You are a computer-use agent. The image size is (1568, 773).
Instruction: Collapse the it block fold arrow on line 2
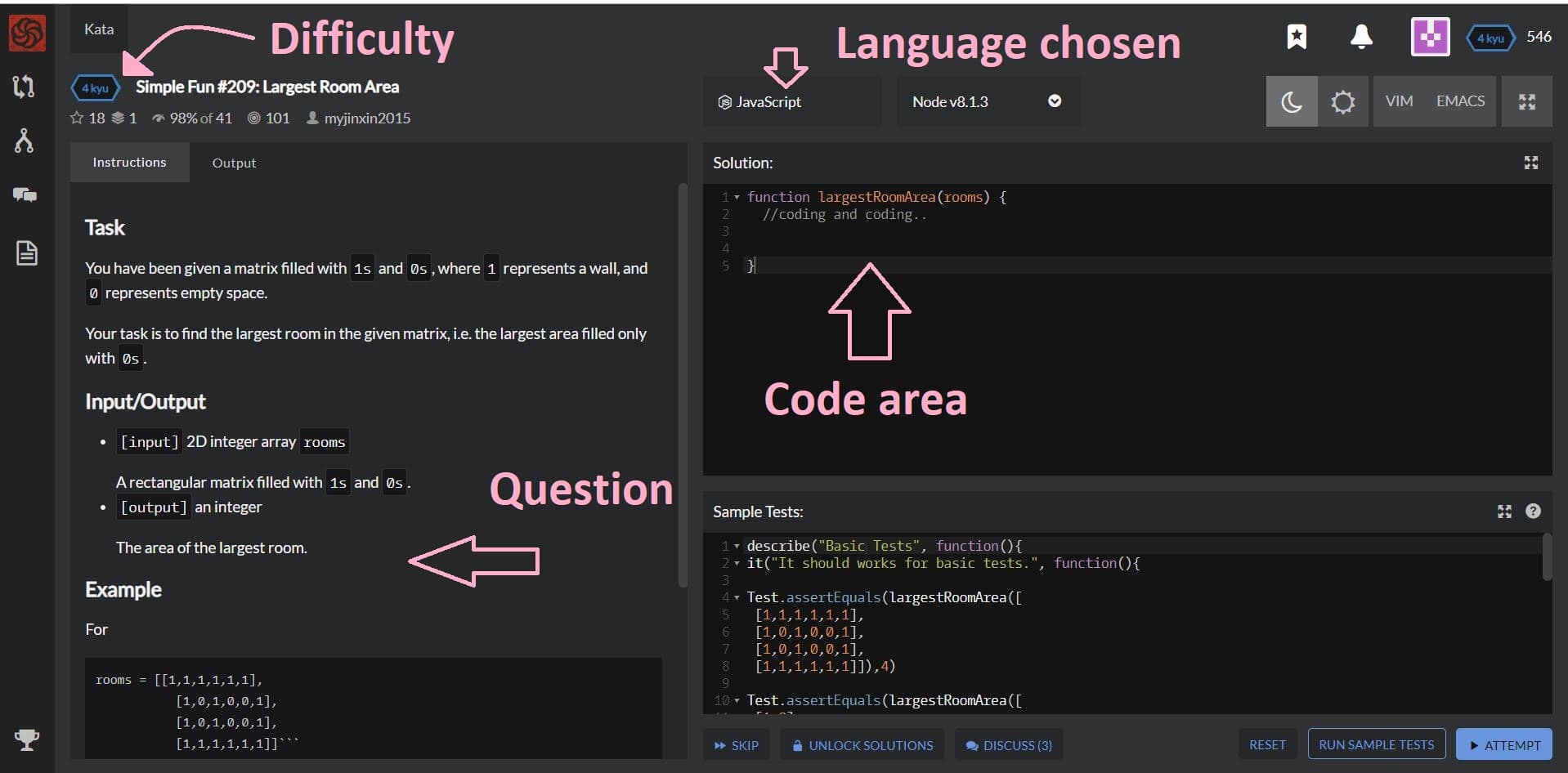737,563
